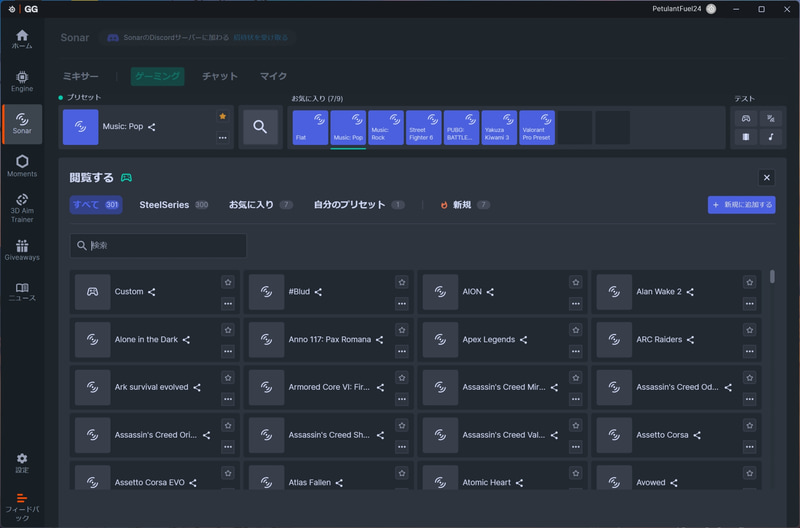Favorite the ARC Raiders preset
The image size is (800, 528).
click(749, 330)
